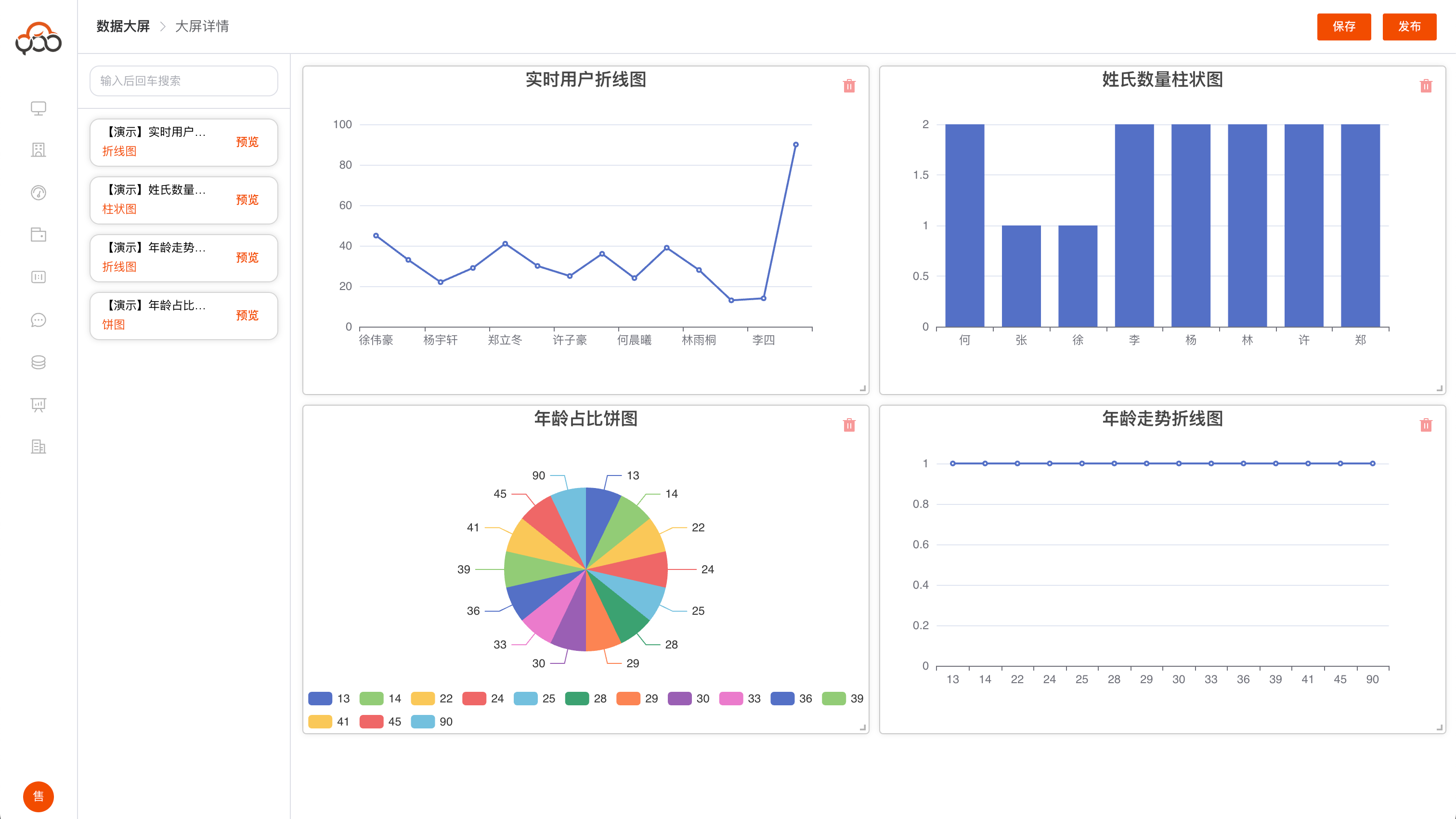Delete the 实时用户折线图 chart via trash icon
The image size is (1456, 819).
(x=848, y=86)
